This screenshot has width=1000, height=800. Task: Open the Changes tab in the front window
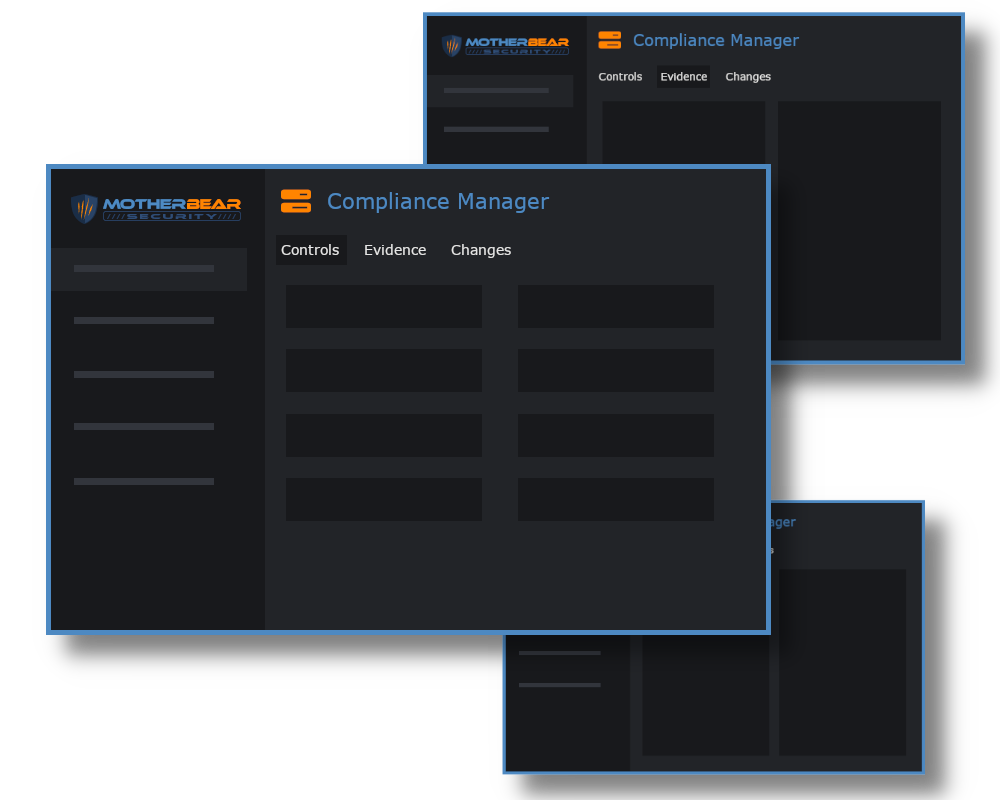481,250
